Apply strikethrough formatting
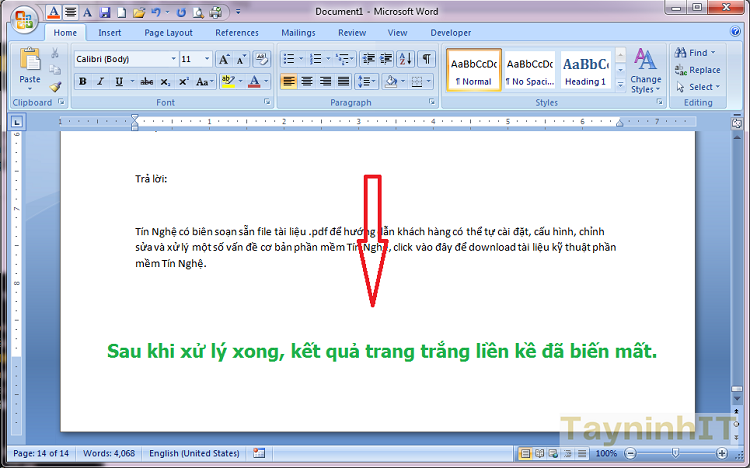The height and width of the screenshot is (468, 750). coord(146,81)
